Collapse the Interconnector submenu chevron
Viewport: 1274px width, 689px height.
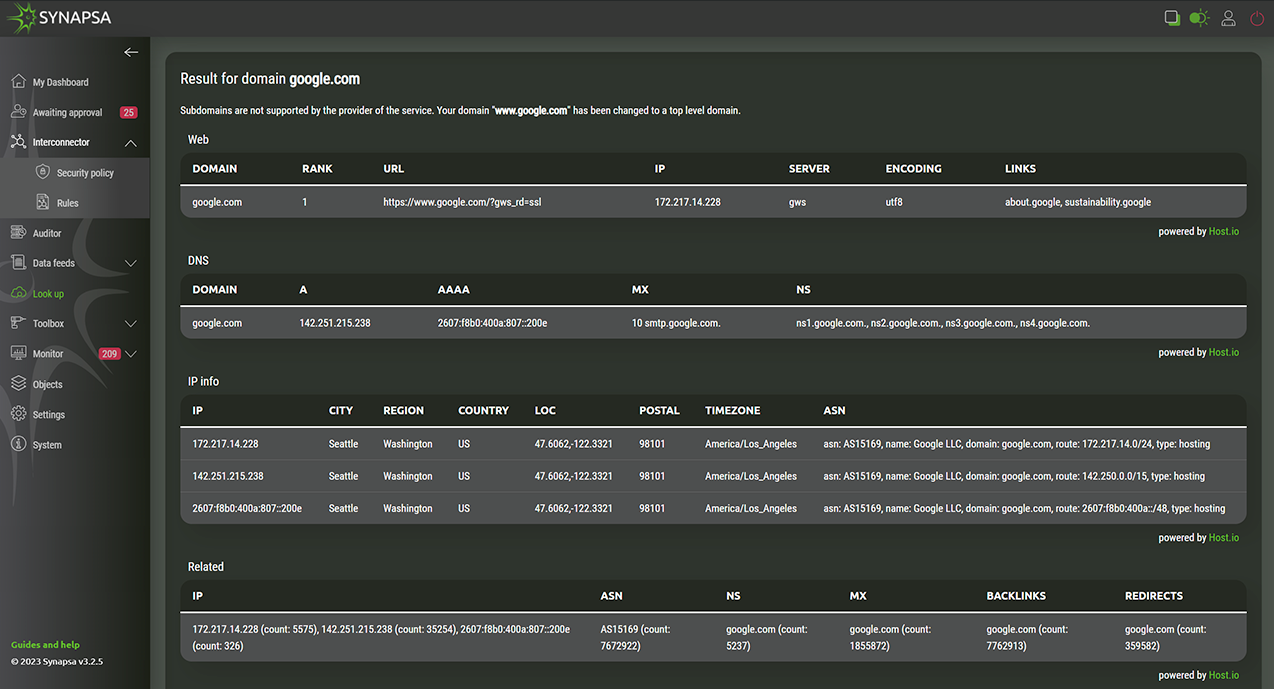click(131, 143)
